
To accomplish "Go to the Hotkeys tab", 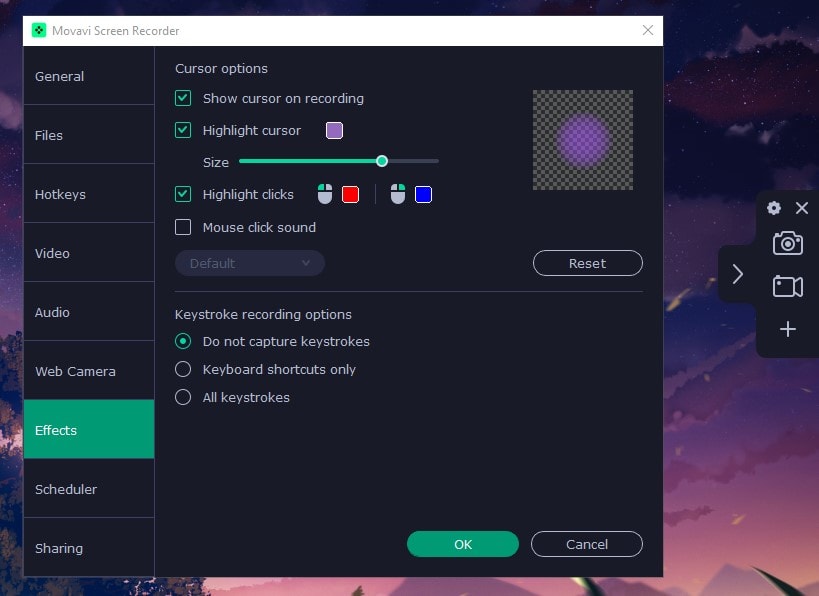I will [x=89, y=194].
